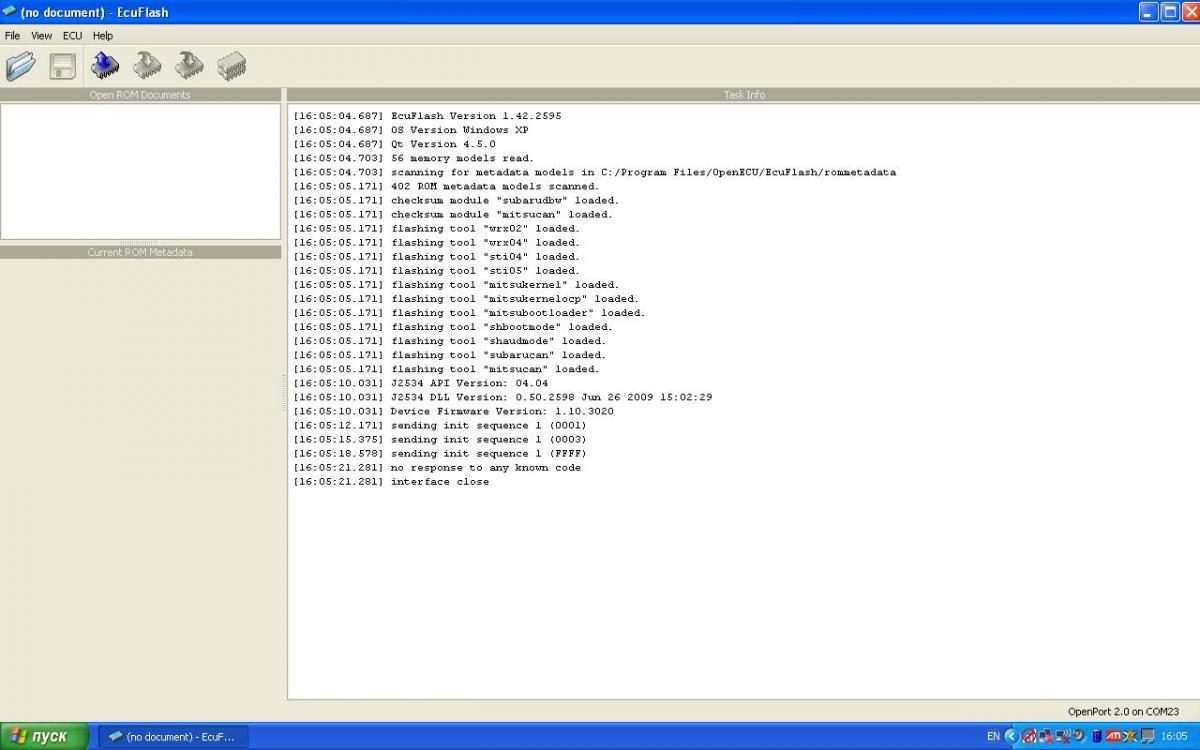Click the EN language indicator in the tray
Screen dimensions: 1200x750
[993, 736]
